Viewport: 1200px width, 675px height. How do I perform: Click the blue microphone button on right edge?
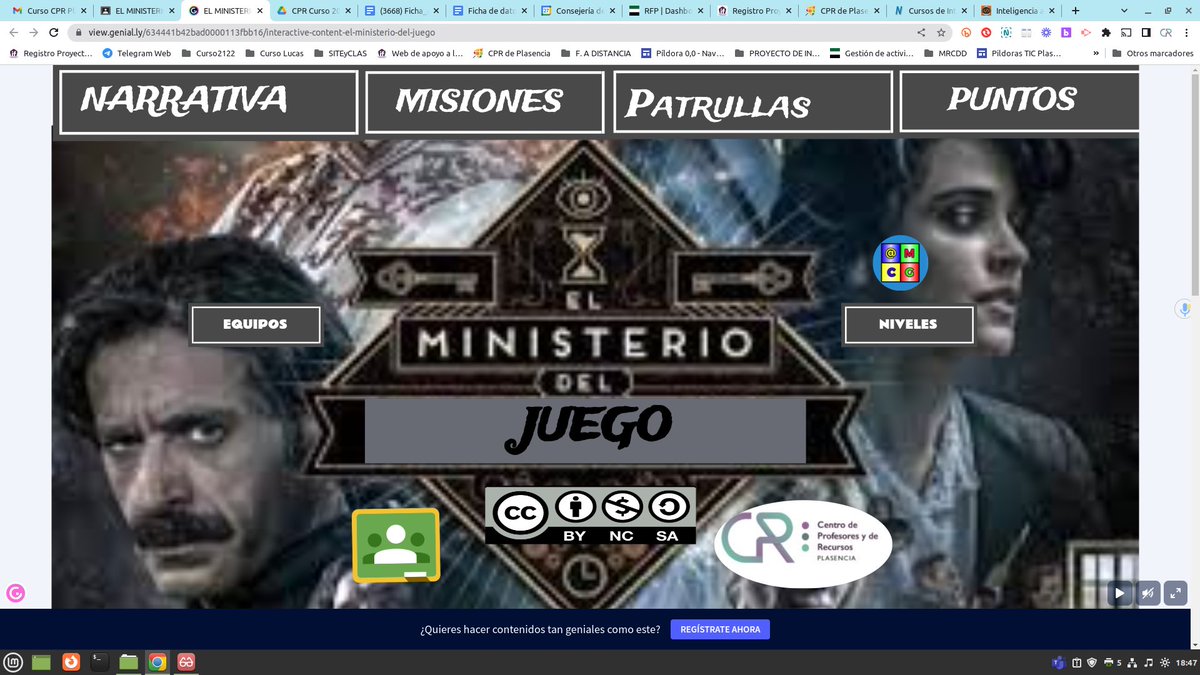tap(1185, 309)
